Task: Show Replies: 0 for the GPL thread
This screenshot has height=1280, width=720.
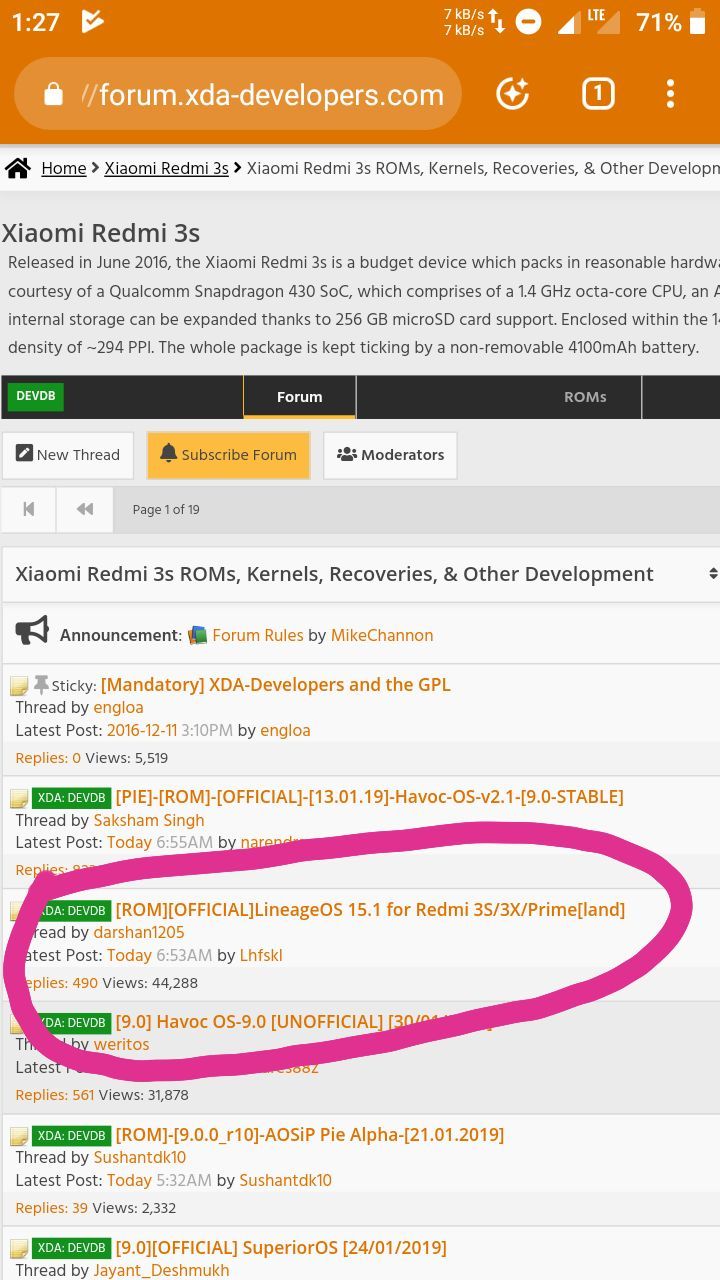Action: 48,758
